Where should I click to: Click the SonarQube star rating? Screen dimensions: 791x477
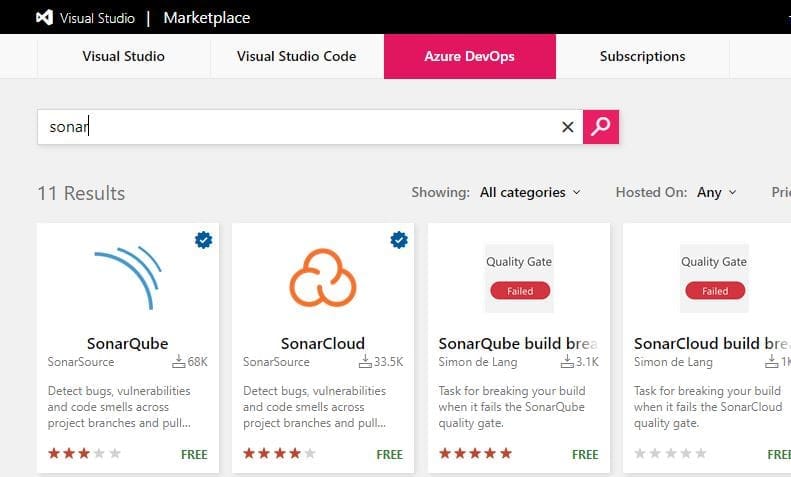84,453
